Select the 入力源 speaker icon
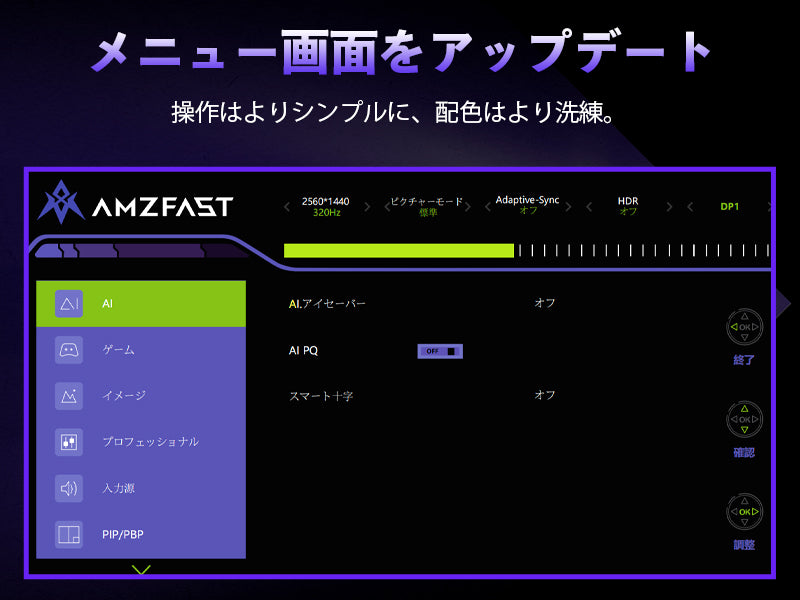 (69, 488)
